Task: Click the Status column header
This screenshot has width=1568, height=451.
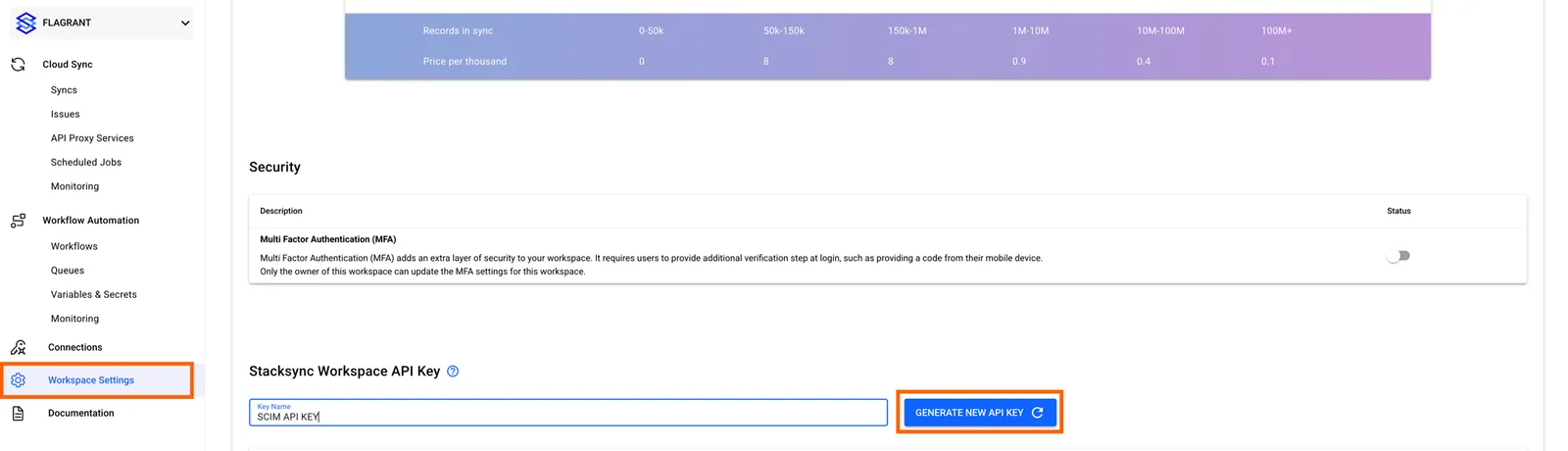Action: [1398, 212]
